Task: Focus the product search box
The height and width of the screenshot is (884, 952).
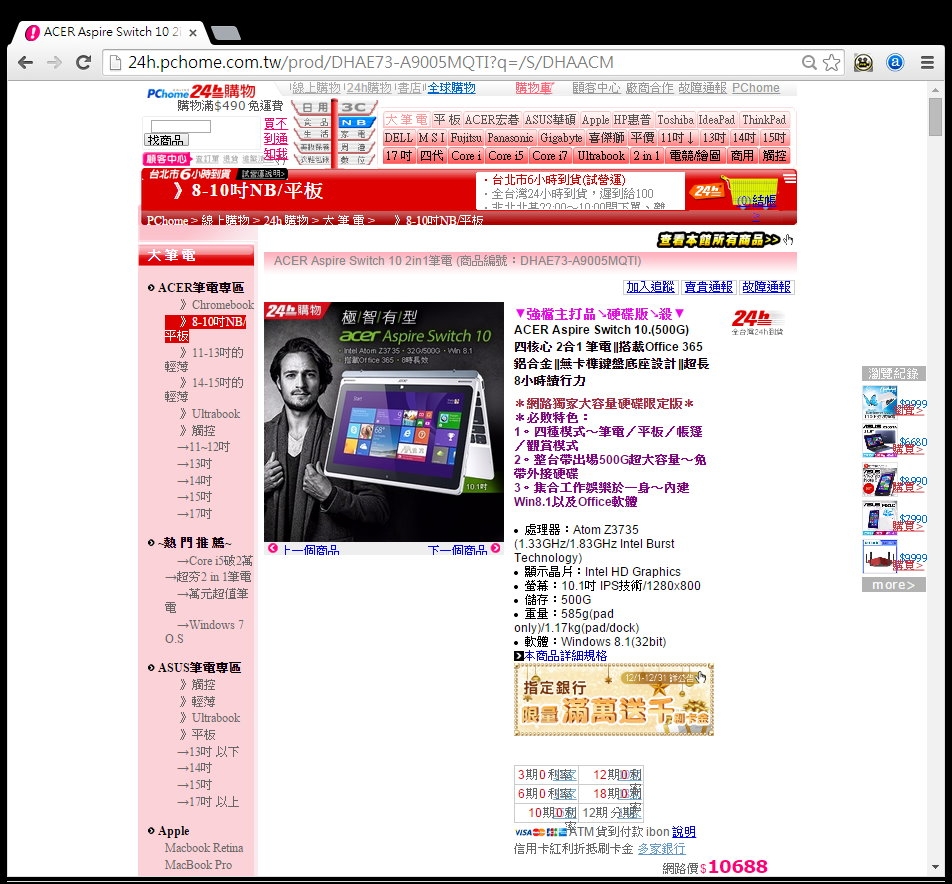Action: 181,126
